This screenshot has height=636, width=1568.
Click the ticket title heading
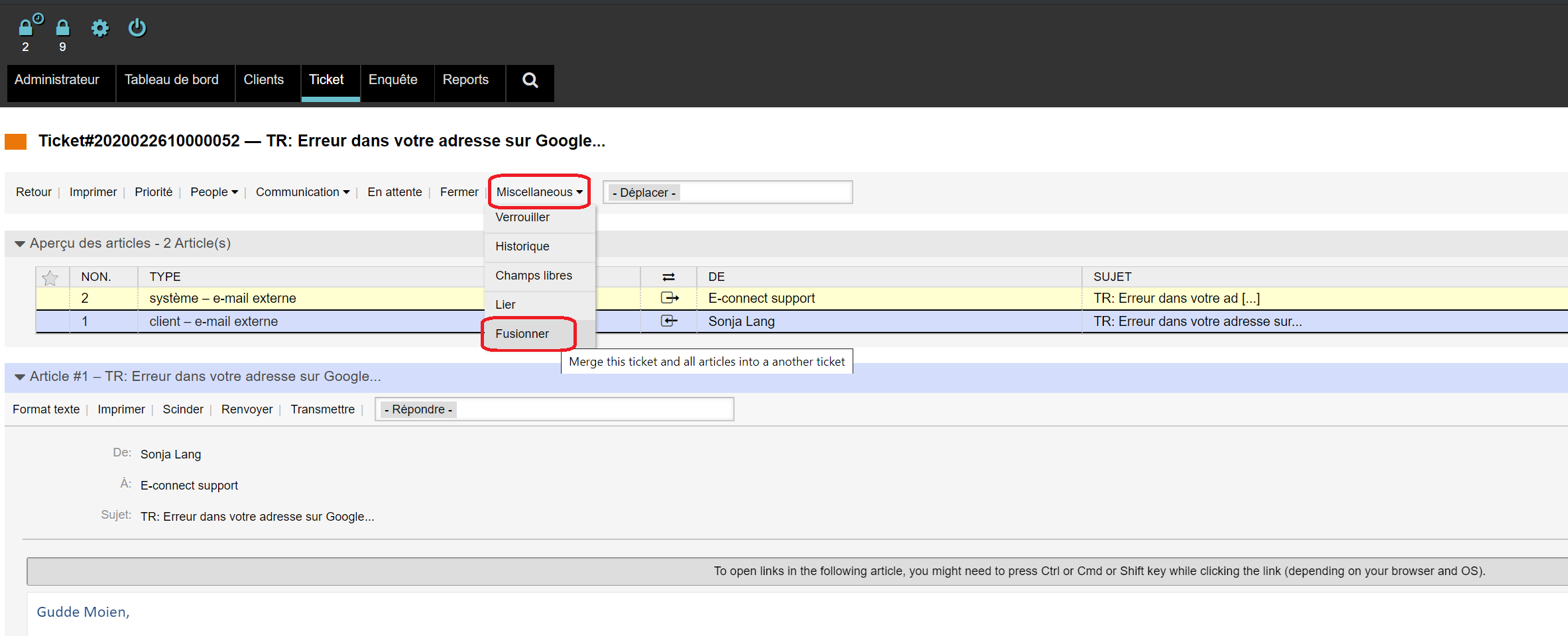(x=322, y=141)
